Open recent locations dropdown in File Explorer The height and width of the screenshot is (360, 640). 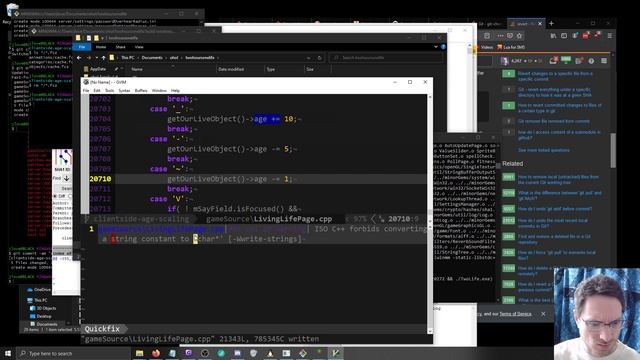(96, 58)
